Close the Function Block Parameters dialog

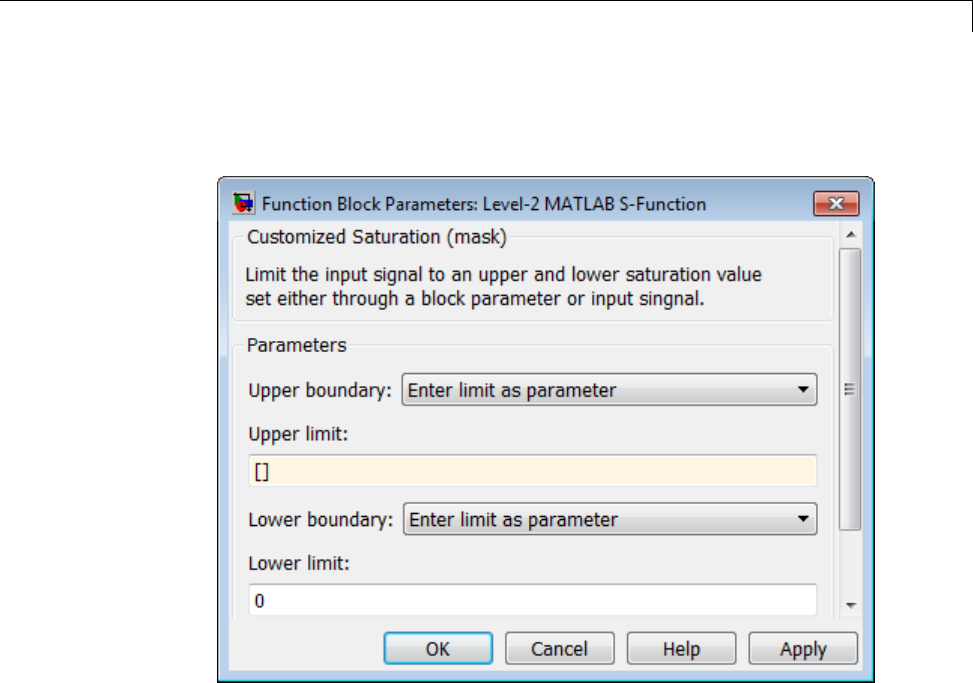pos(836,204)
